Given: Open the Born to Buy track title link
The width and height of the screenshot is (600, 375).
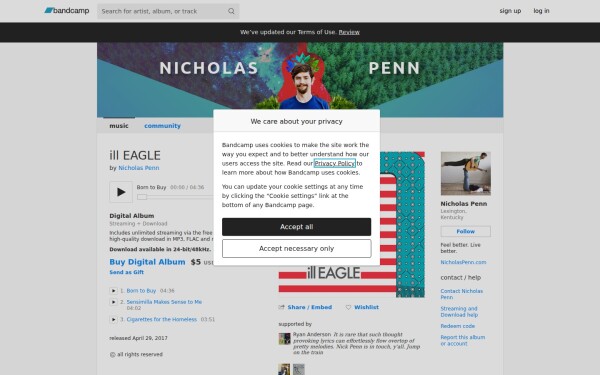Looking at the screenshot, I should (x=141, y=291).
